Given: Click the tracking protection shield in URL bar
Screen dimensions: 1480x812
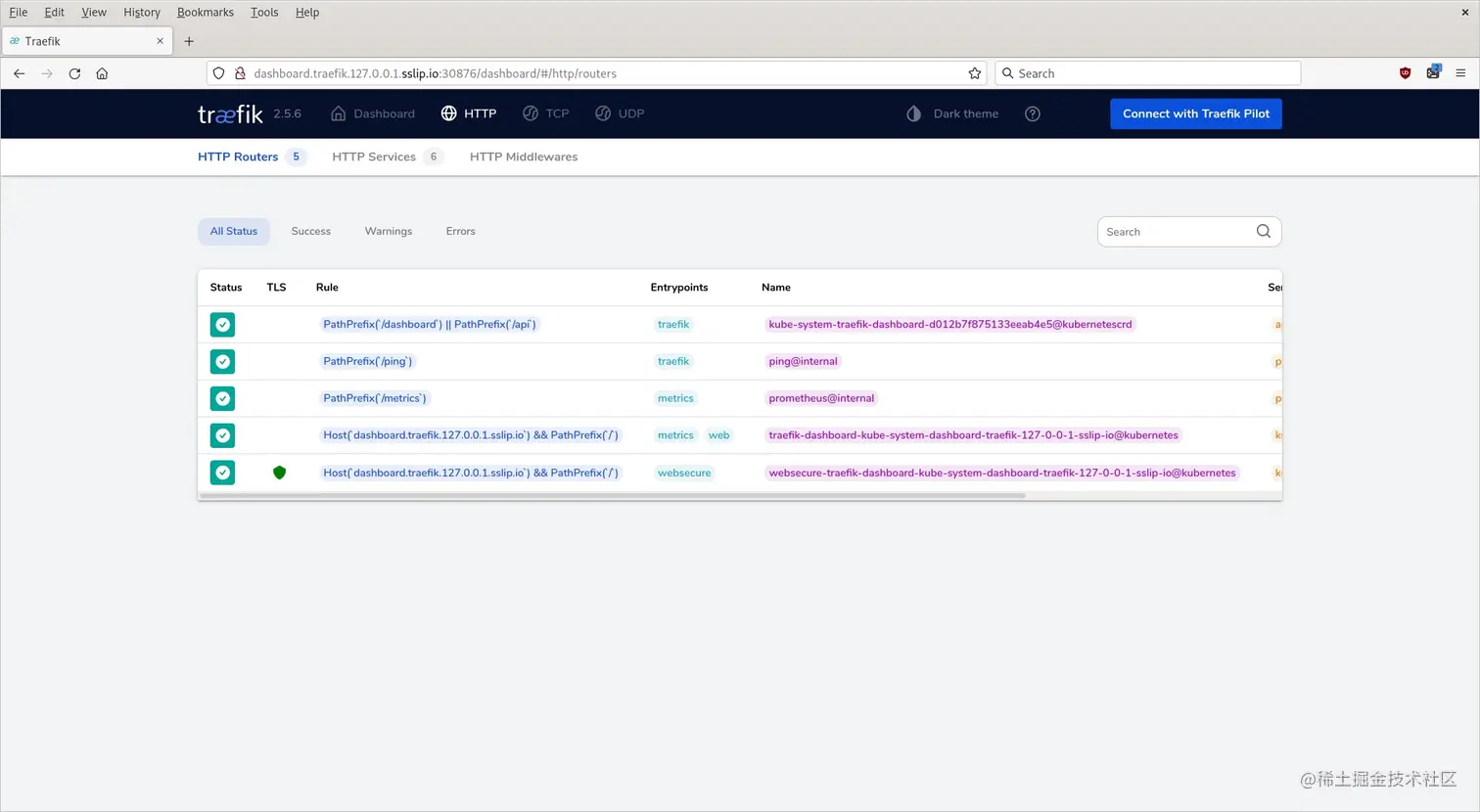Looking at the screenshot, I should [219, 73].
